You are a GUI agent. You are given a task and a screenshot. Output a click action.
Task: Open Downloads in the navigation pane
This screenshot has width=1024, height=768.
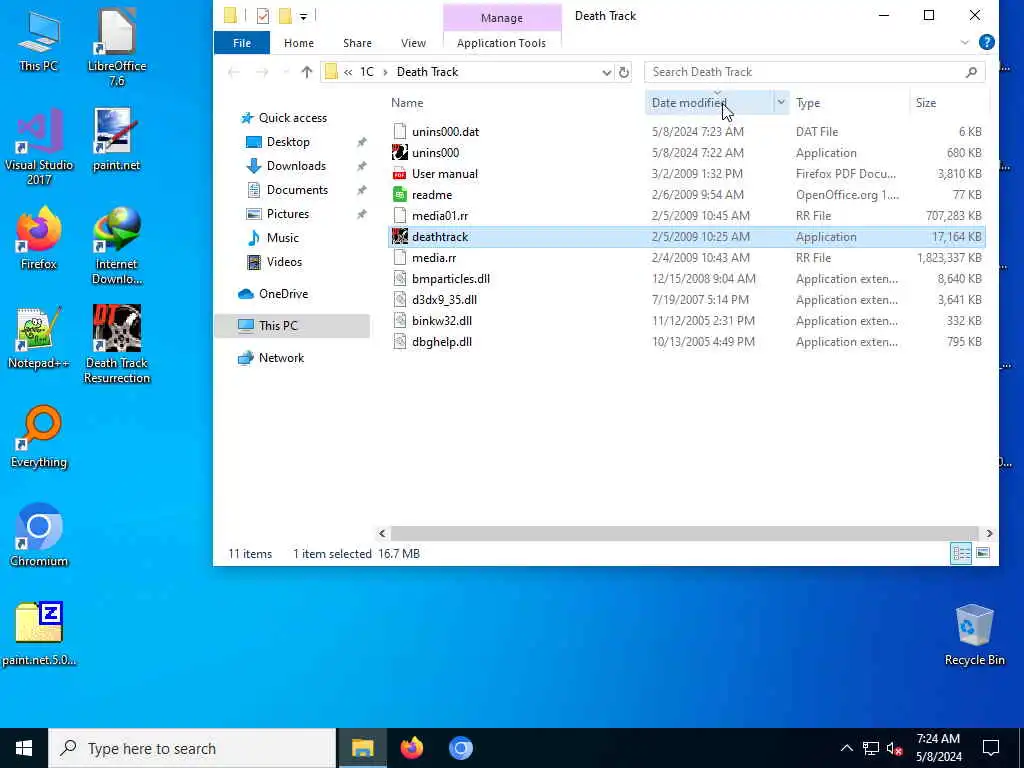(296, 166)
